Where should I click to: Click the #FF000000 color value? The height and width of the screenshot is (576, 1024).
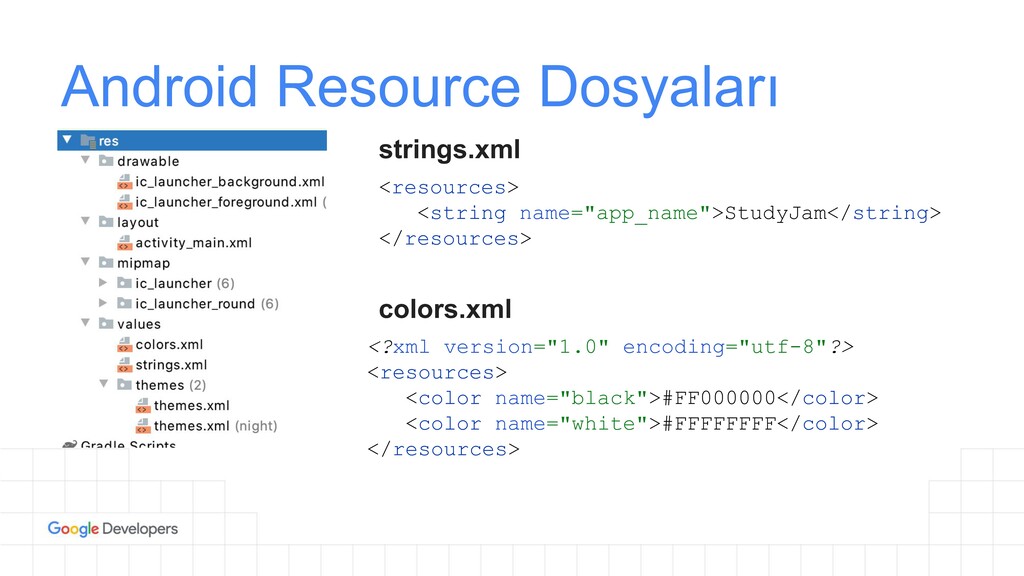pyautogui.click(x=719, y=398)
